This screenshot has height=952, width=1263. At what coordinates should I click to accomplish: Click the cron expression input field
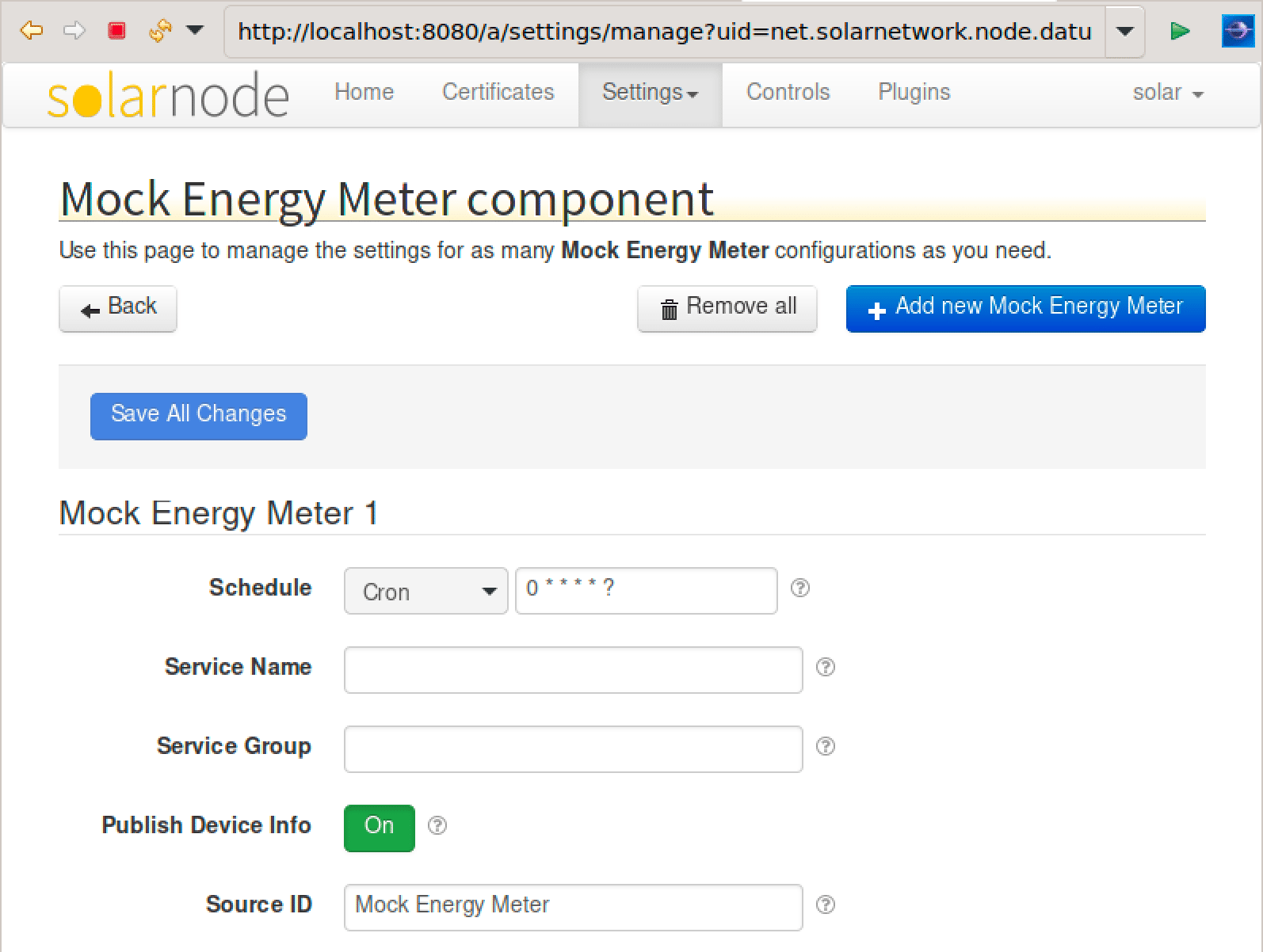(647, 591)
